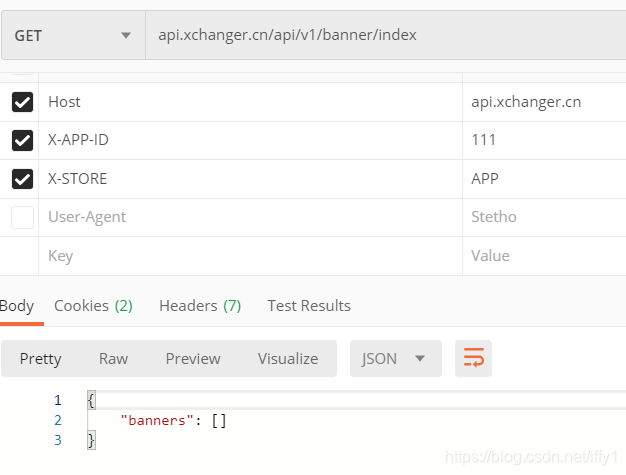Click the X-APP-ID value 111

(484, 140)
